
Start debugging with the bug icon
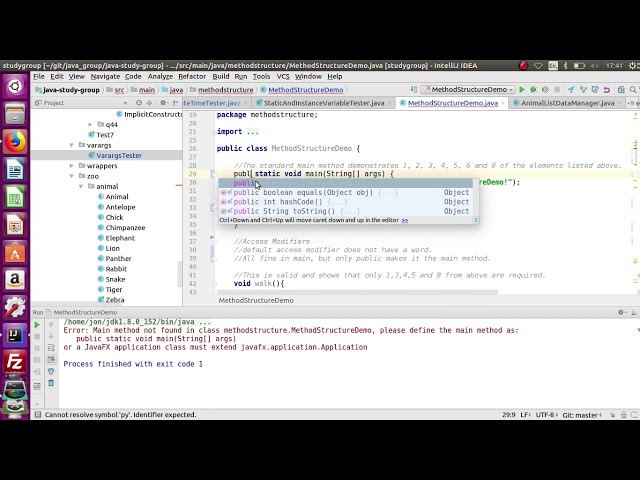(x=533, y=89)
